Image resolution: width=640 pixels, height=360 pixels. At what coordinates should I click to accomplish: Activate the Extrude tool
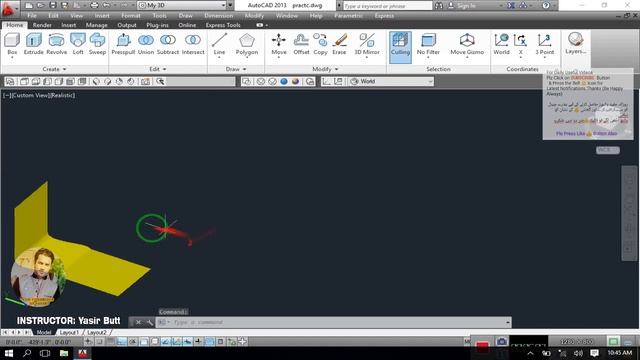pos(33,44)
